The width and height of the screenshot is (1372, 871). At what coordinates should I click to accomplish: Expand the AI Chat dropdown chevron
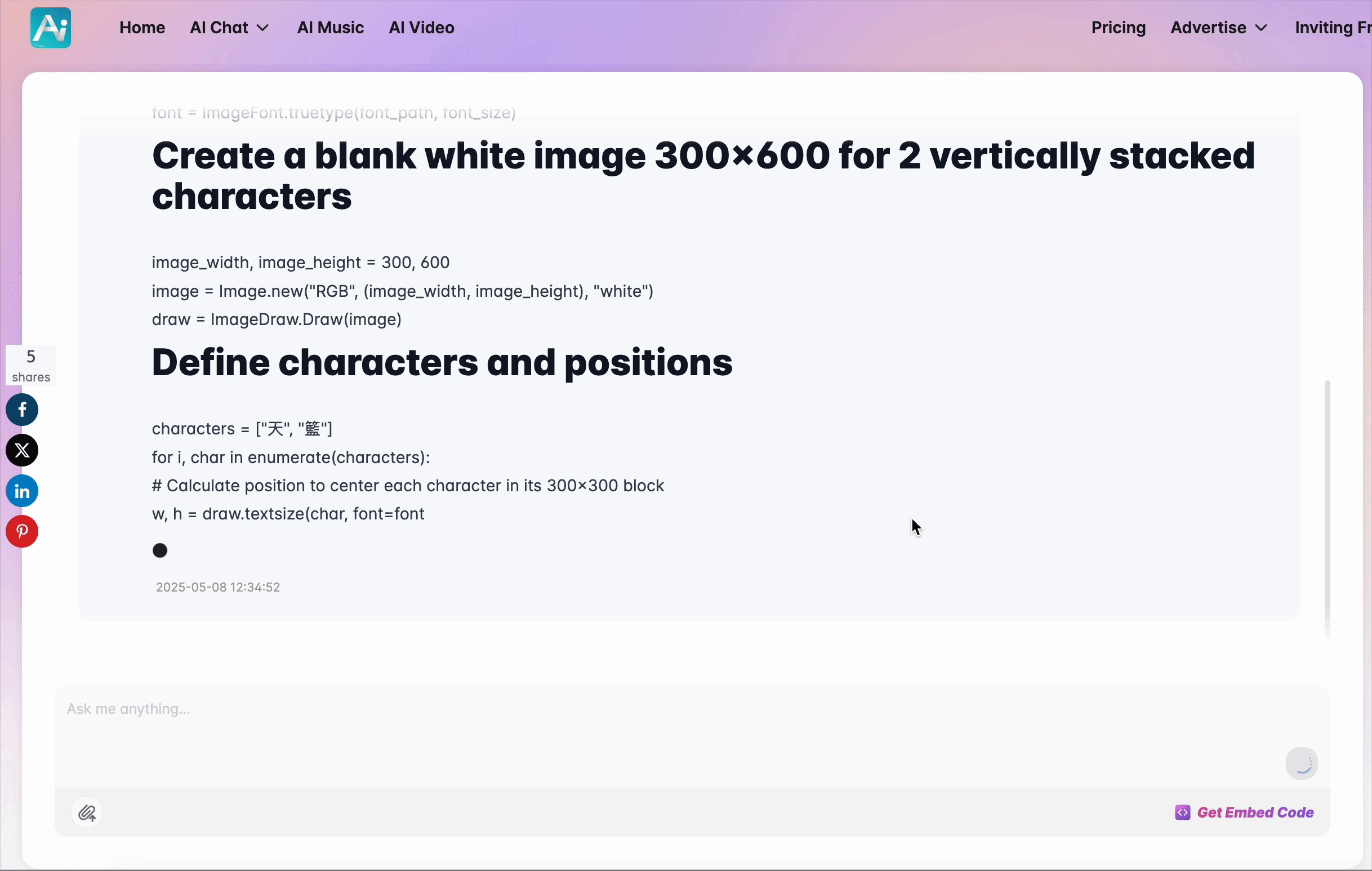[x=262, y=28]
